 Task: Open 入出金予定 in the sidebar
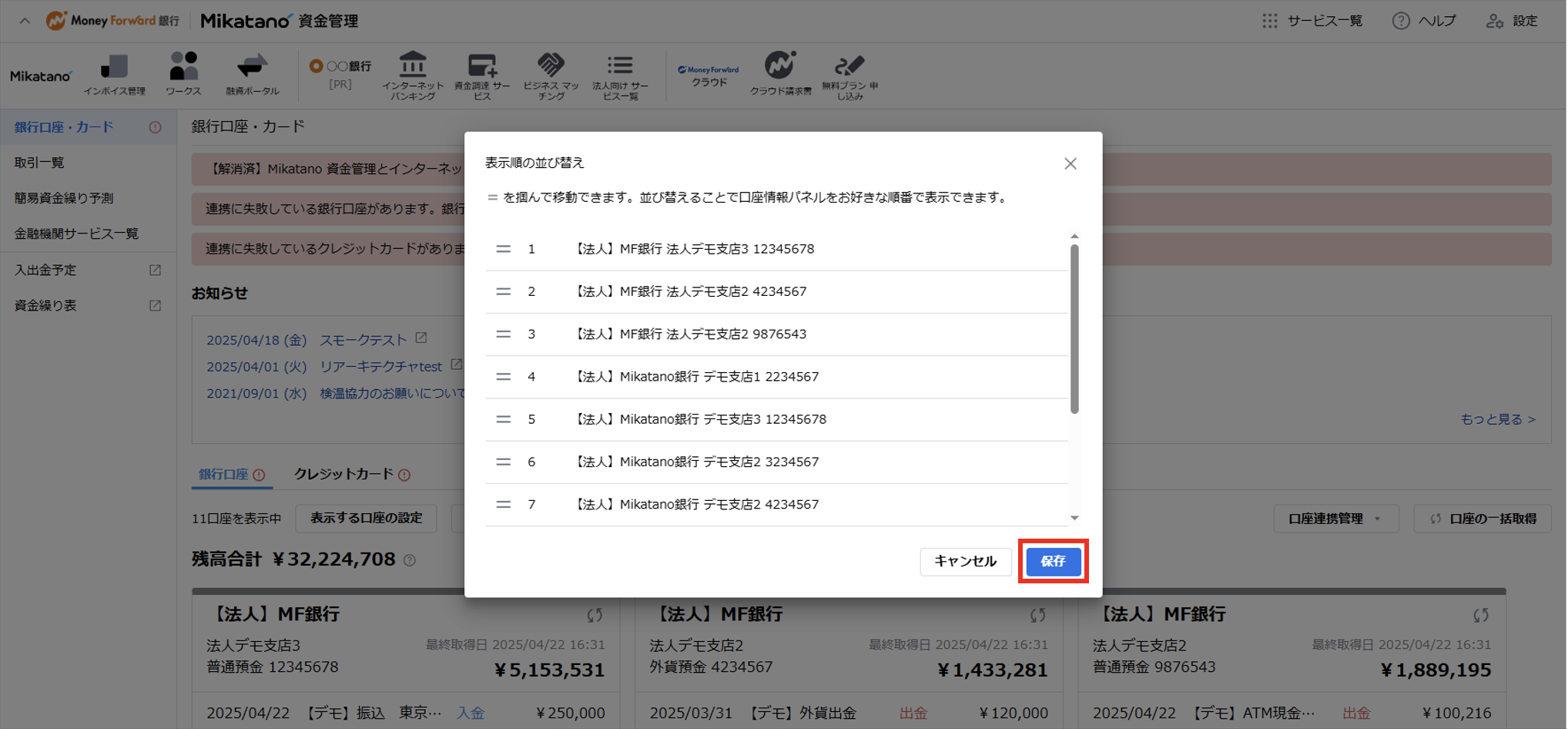click(88, 270)
